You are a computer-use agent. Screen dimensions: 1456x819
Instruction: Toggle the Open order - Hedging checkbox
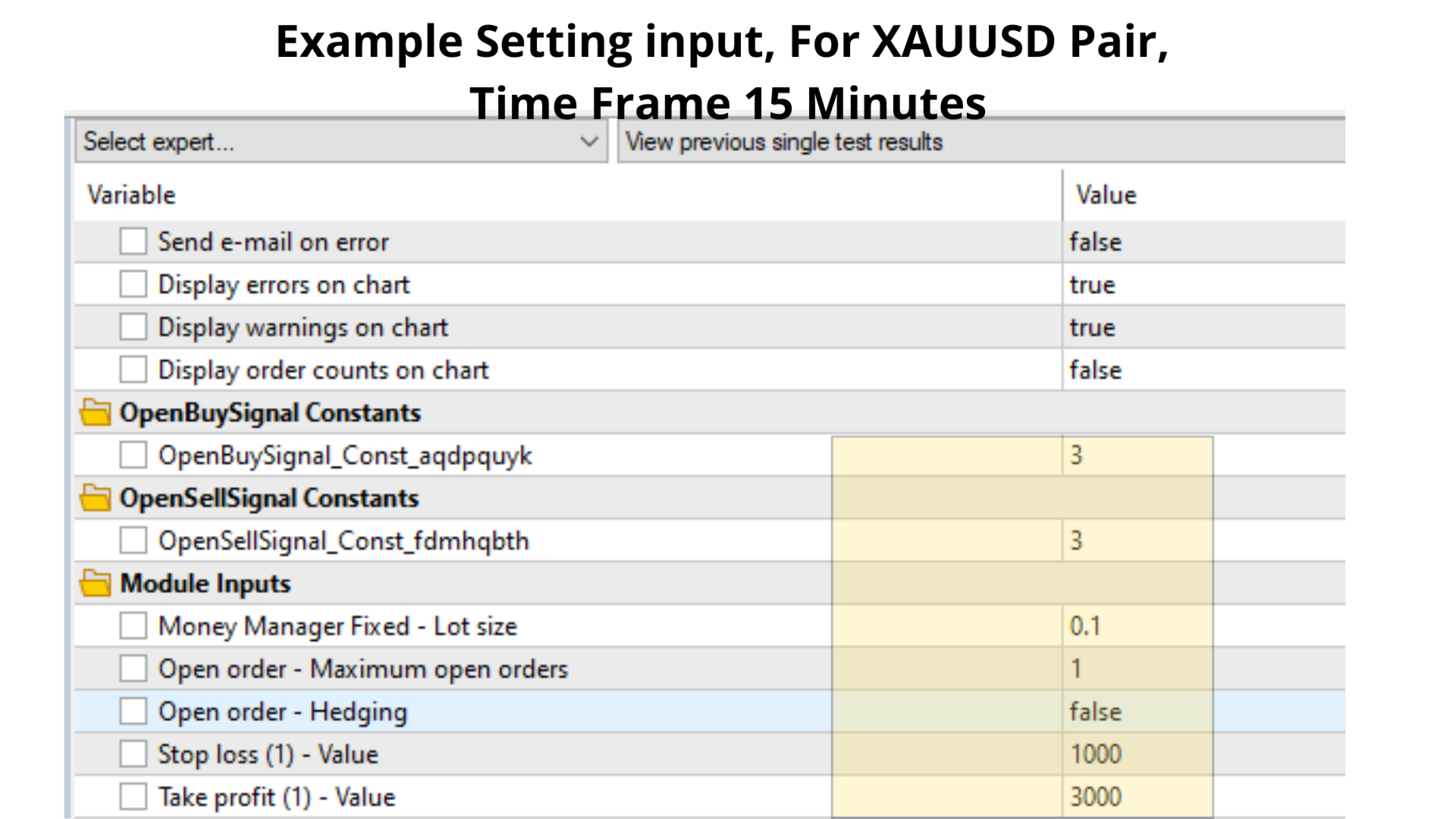tap(133, 711)
